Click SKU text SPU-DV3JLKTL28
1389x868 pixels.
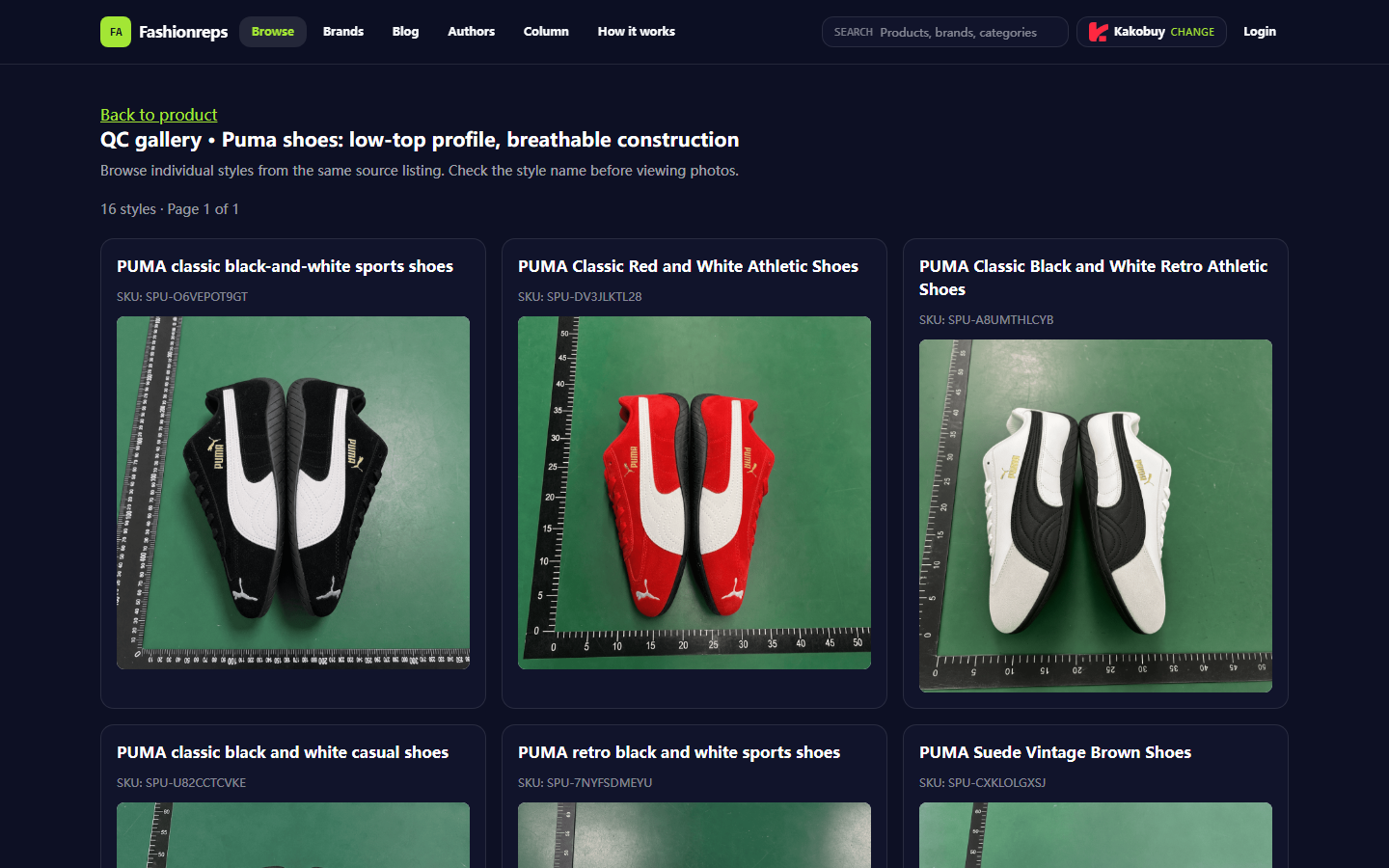click(x=580, y=297)
